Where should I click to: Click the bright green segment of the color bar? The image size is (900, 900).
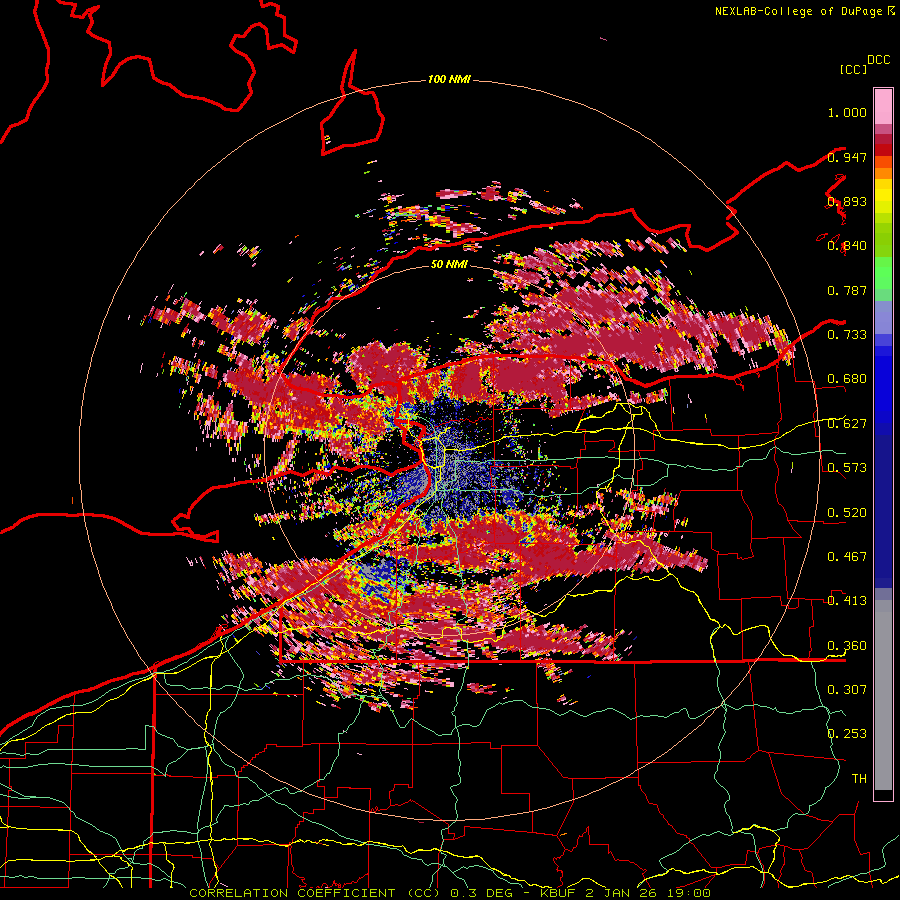pyautogui.click(x=883, y=273)
